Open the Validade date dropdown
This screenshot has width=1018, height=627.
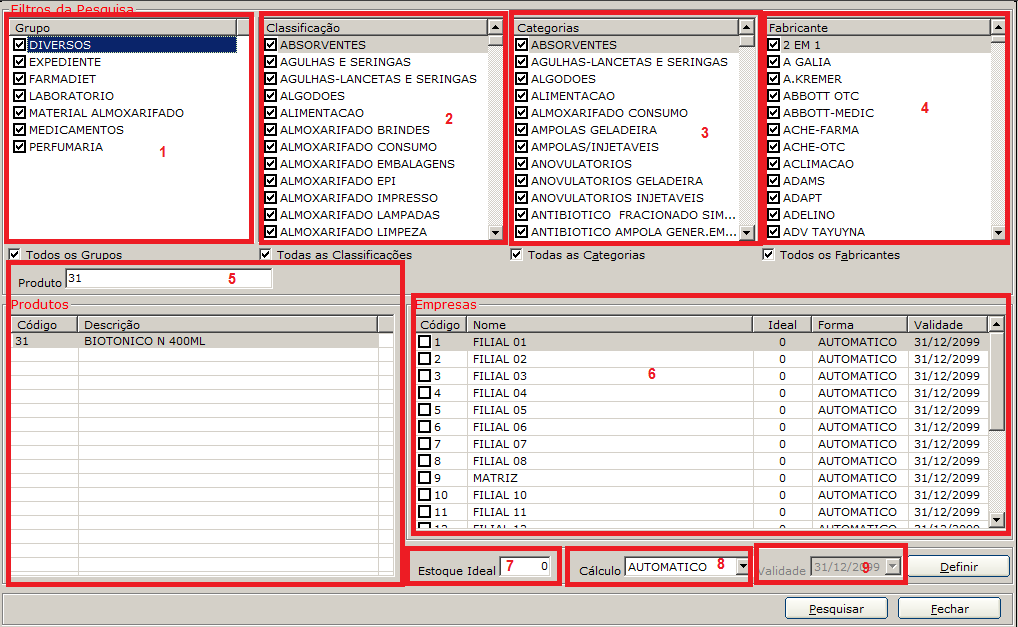893,567
